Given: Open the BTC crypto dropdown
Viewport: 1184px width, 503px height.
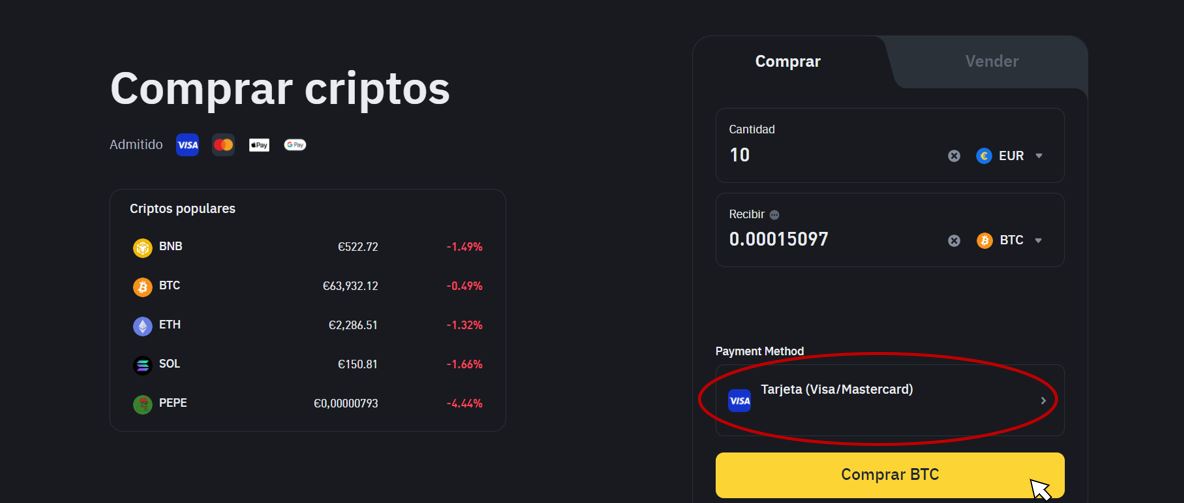Looking at the screenshot, I should [x=1012, y=241].
